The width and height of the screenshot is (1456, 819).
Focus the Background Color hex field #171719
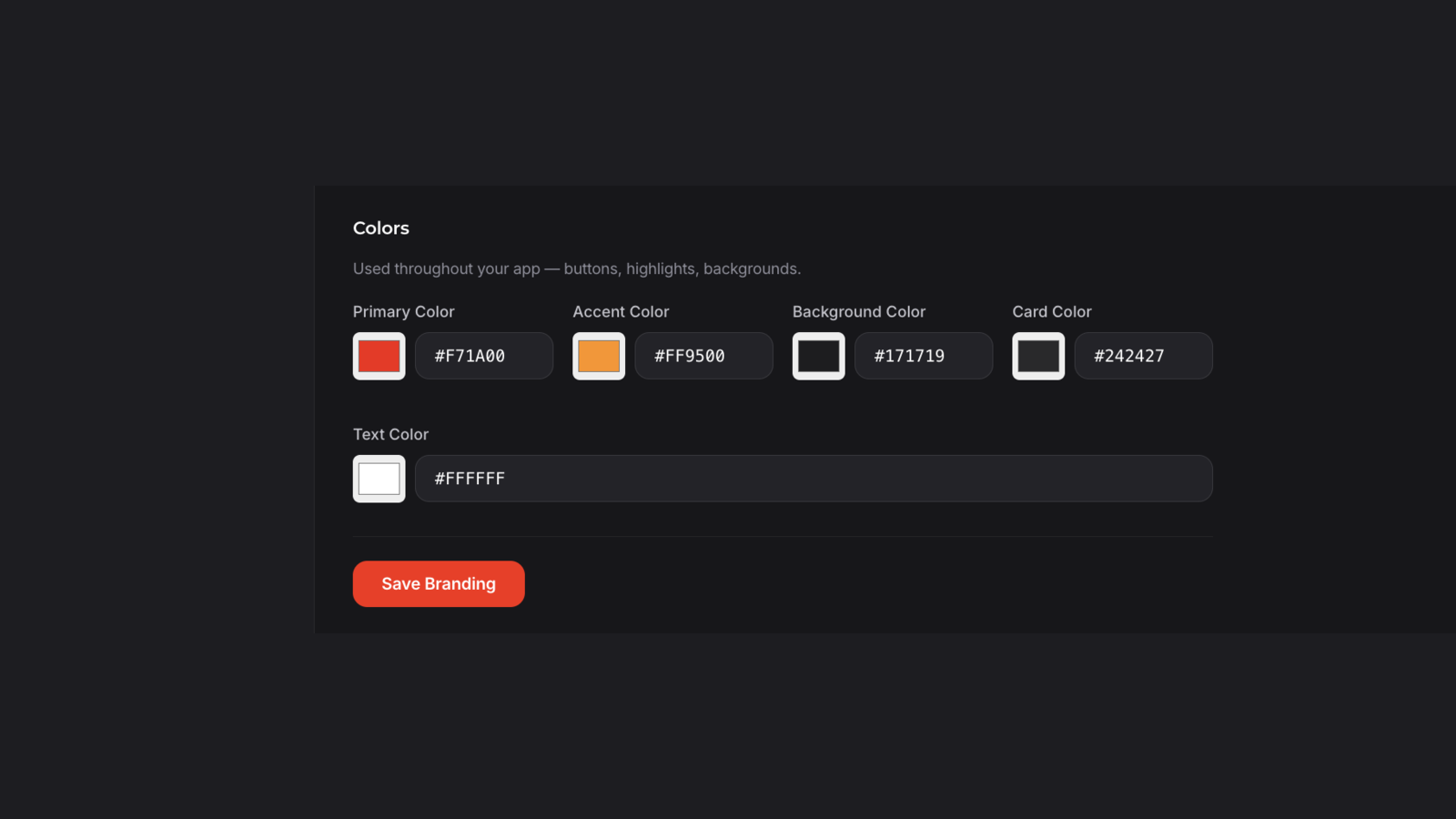pyautogui.click(x=924, y=356)
